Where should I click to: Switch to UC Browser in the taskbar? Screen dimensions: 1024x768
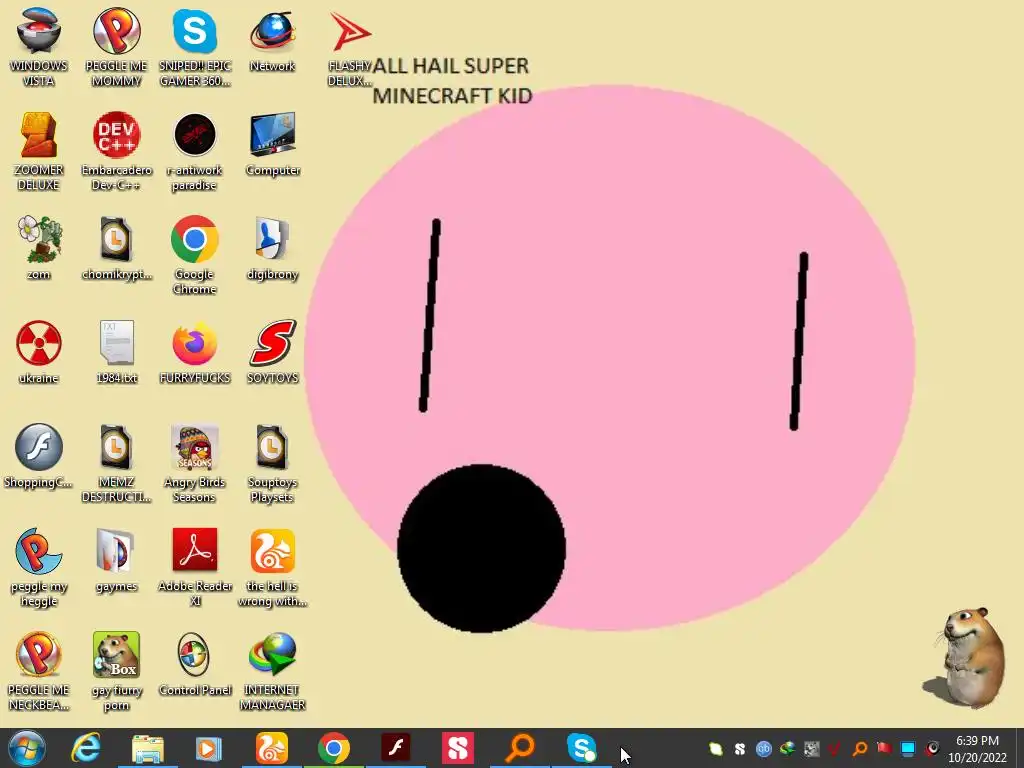pyautogui.click(x=271, y=748)
